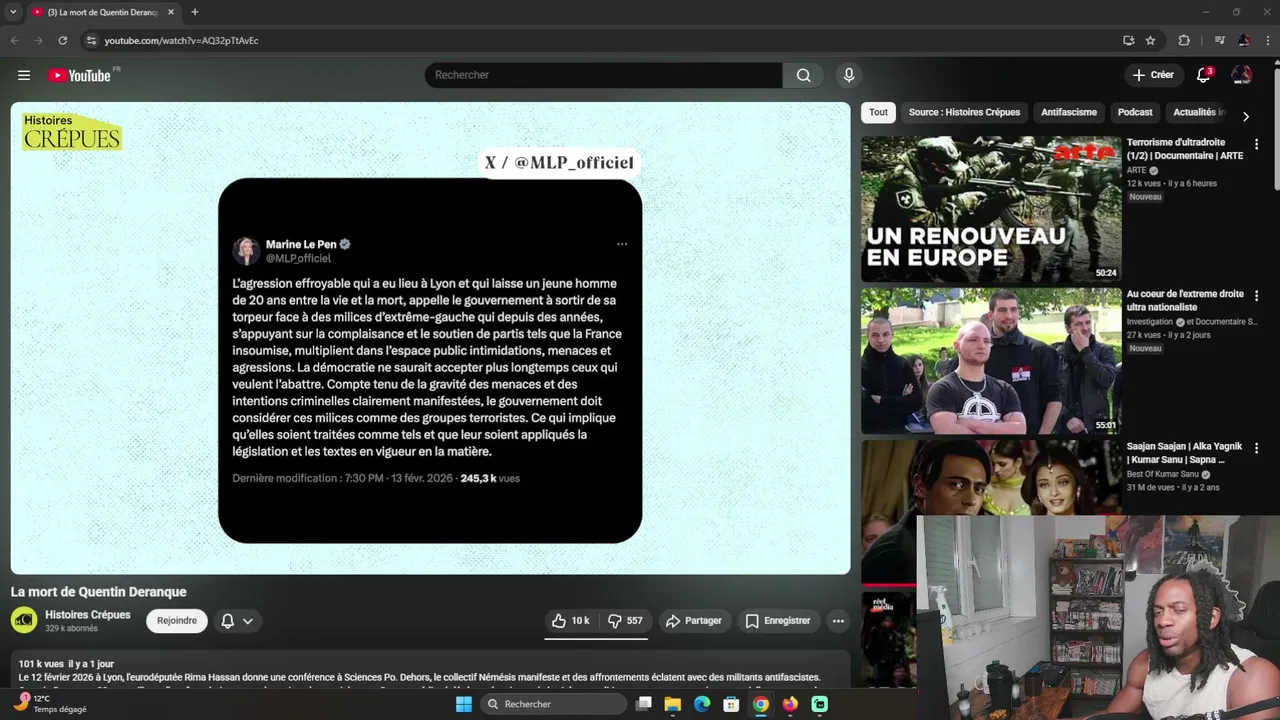
Task: Open more actions three-dot menu under video
Action: coord(838,621)
